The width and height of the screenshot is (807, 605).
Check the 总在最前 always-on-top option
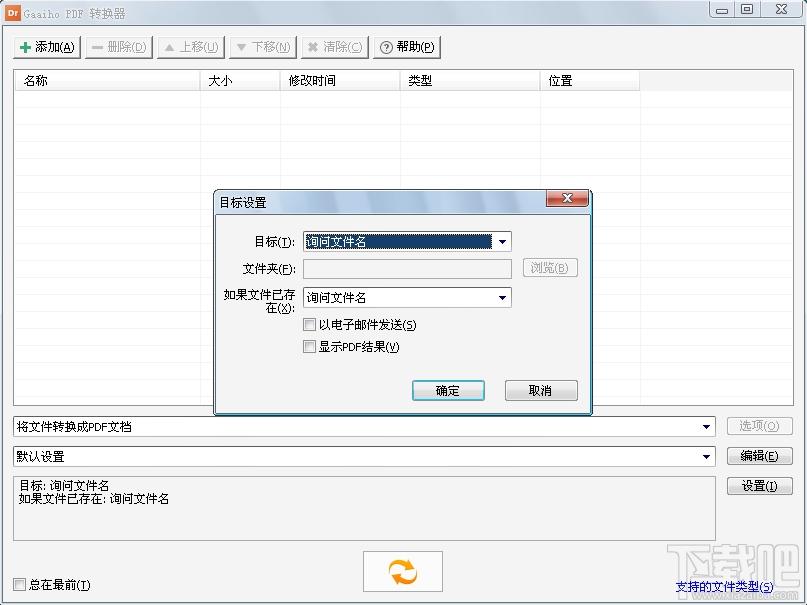pos(20,585)
